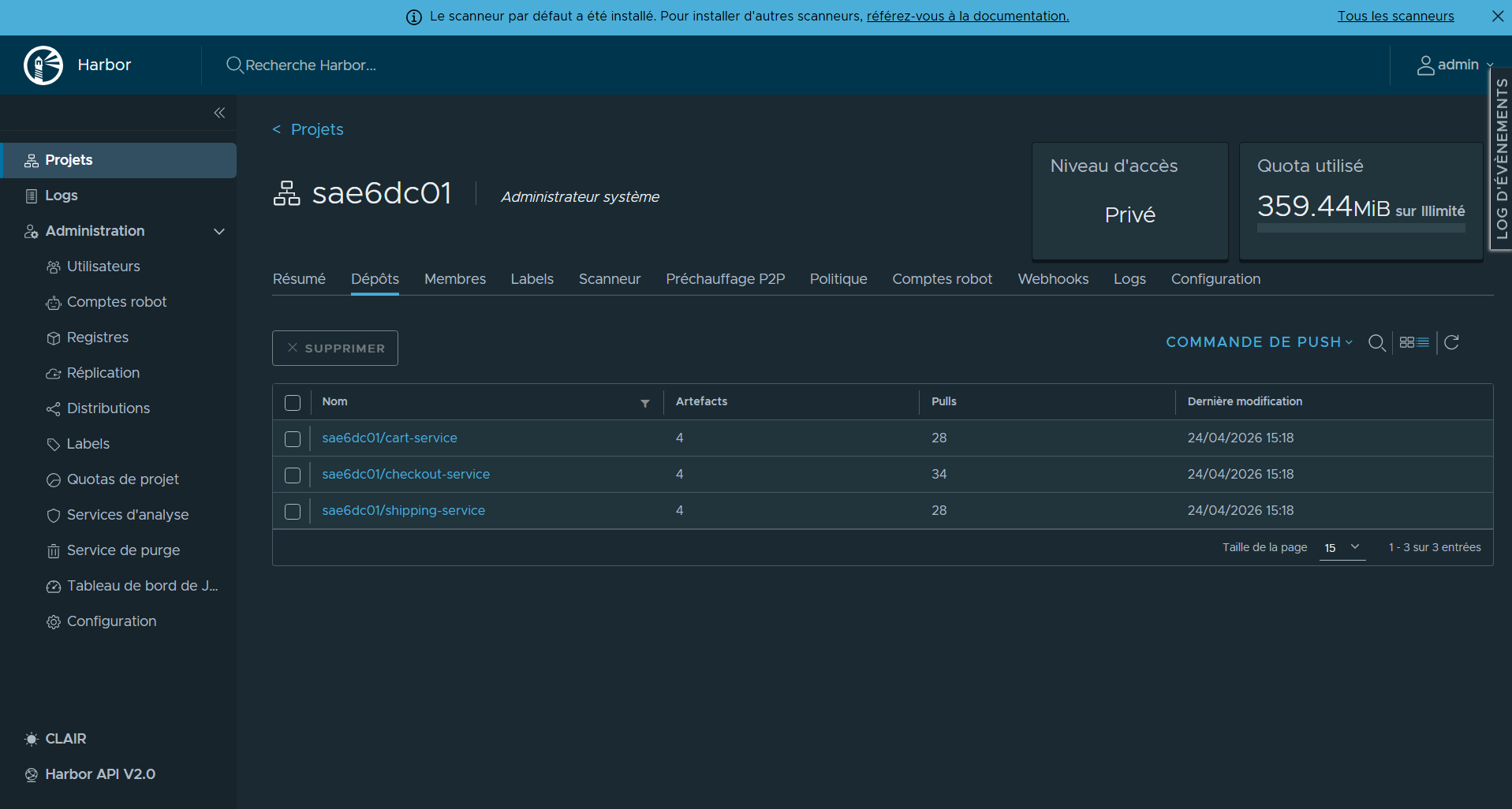Dismiss the scanner notification banner
Image resolution: width=1512 pixels, height=809 pixels.
(x=1497, y=16)
